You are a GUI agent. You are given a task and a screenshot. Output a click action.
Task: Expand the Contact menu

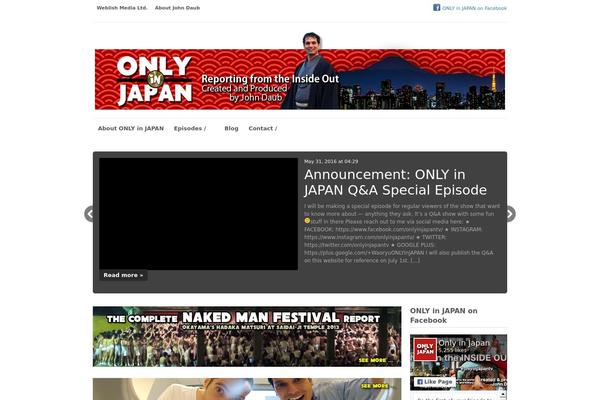(262, 128)
